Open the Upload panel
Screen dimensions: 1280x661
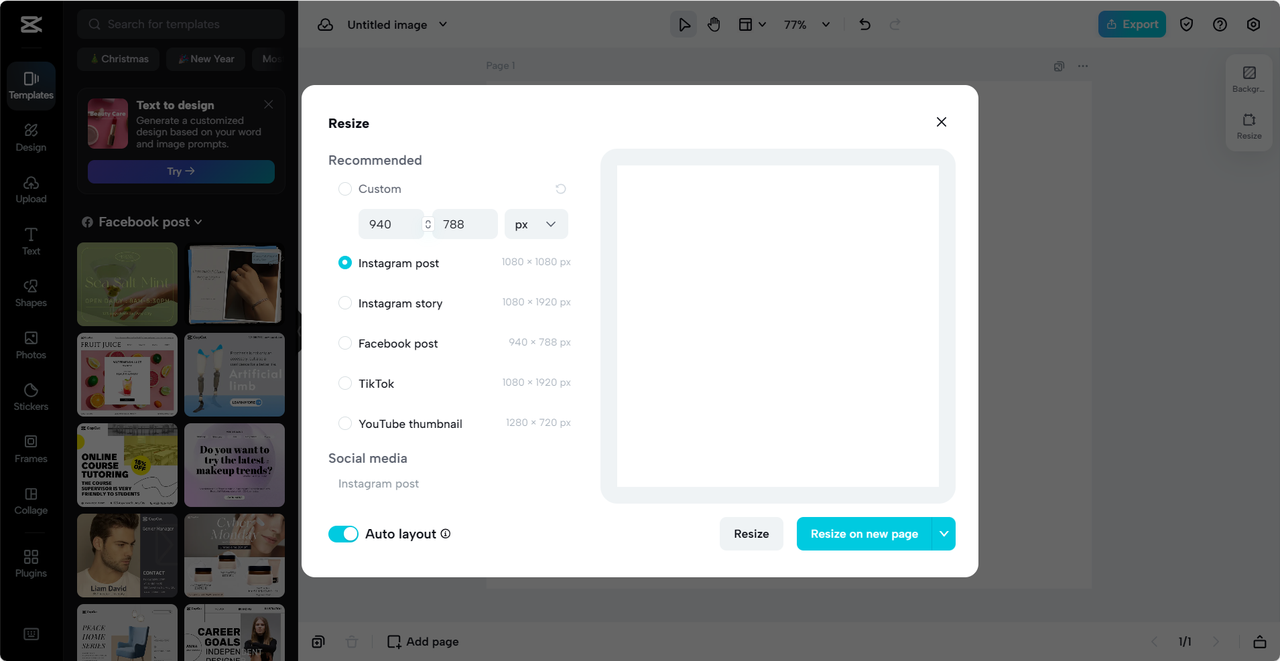[x=31, y=189]
